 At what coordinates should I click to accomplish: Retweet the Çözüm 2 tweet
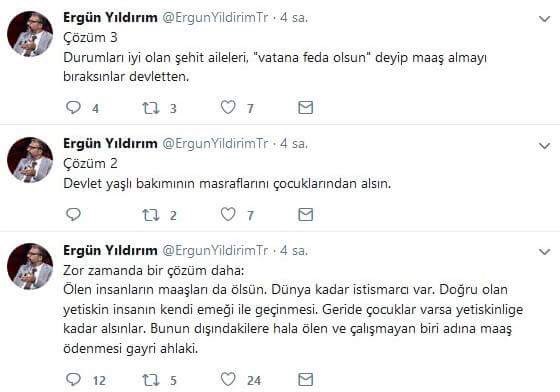150,215
